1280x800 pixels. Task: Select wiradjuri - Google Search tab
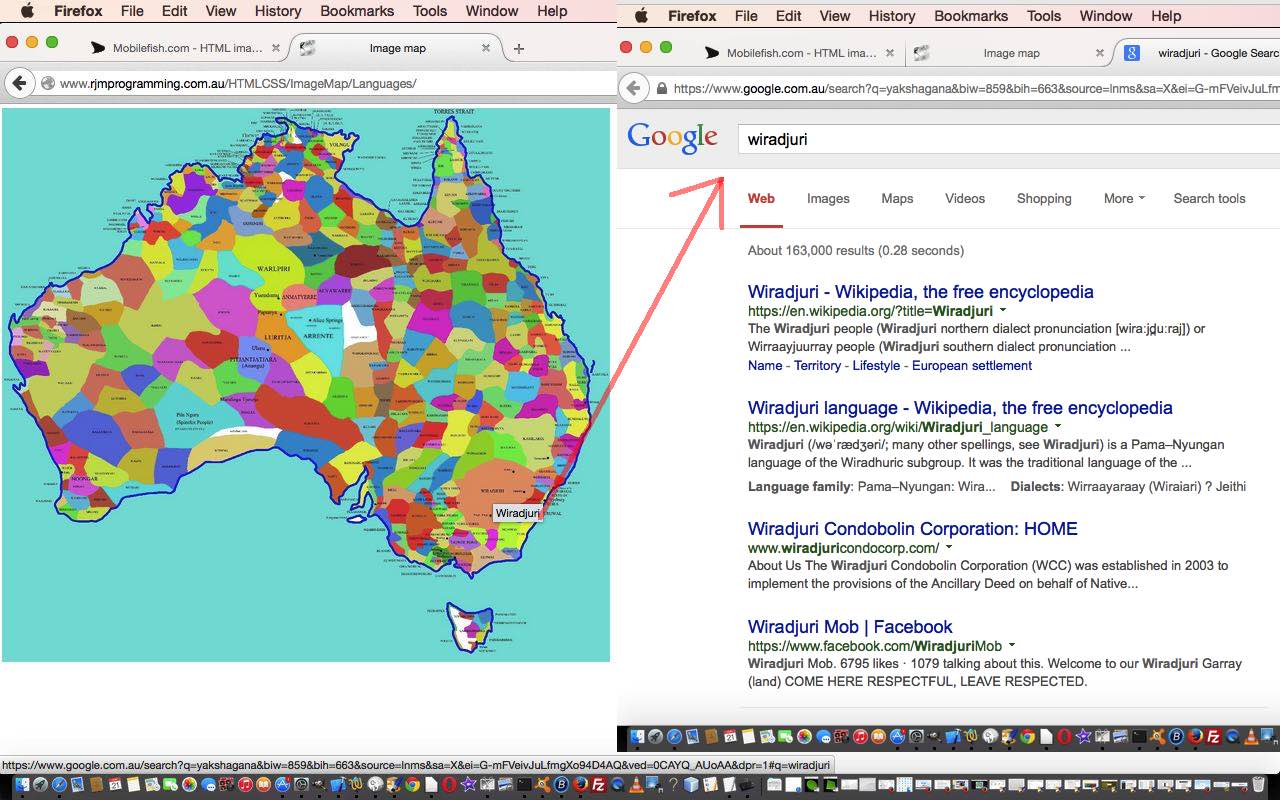[1200, 53]
